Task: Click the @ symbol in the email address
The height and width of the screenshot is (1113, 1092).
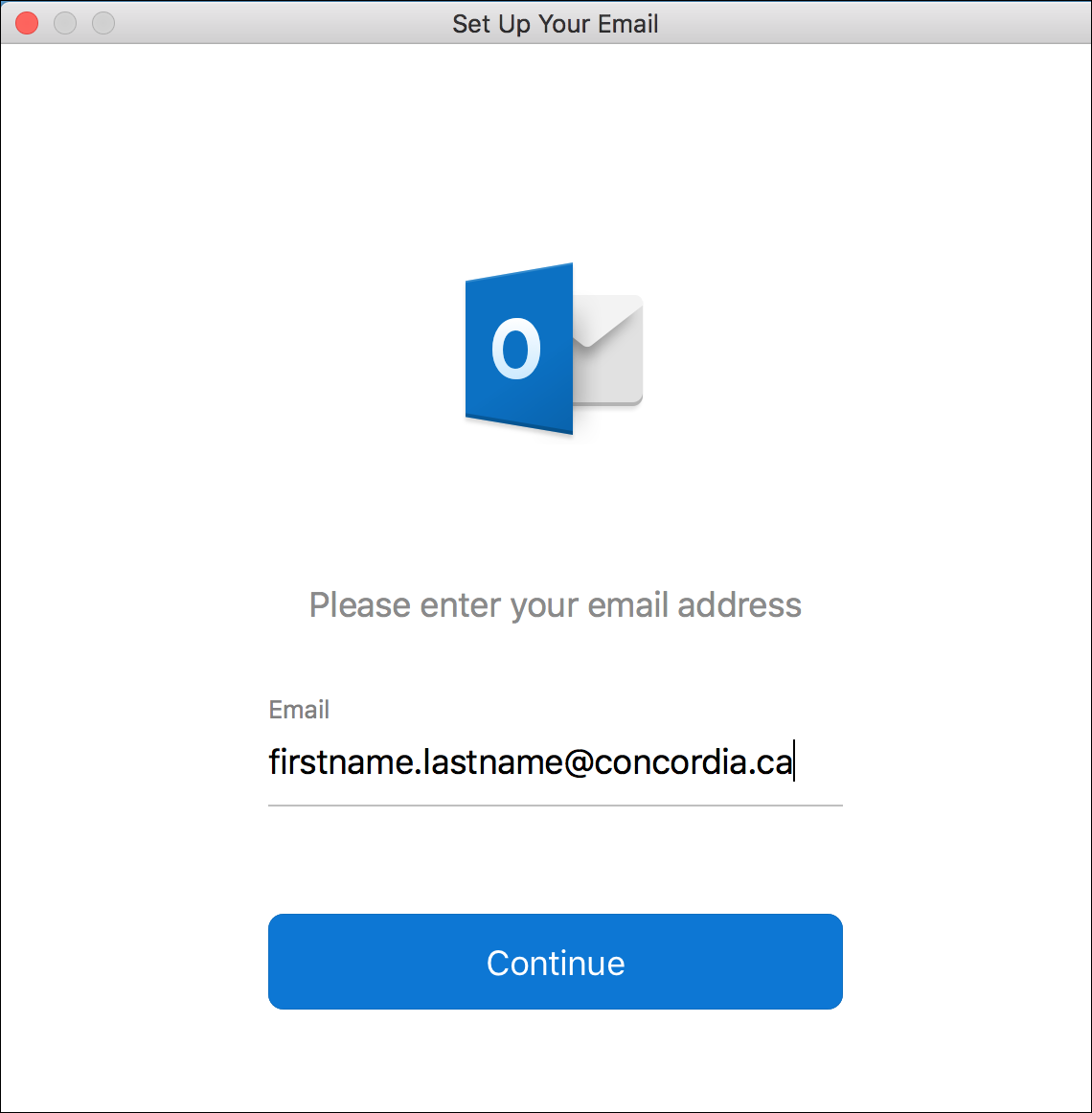Action: coord(579,763)
